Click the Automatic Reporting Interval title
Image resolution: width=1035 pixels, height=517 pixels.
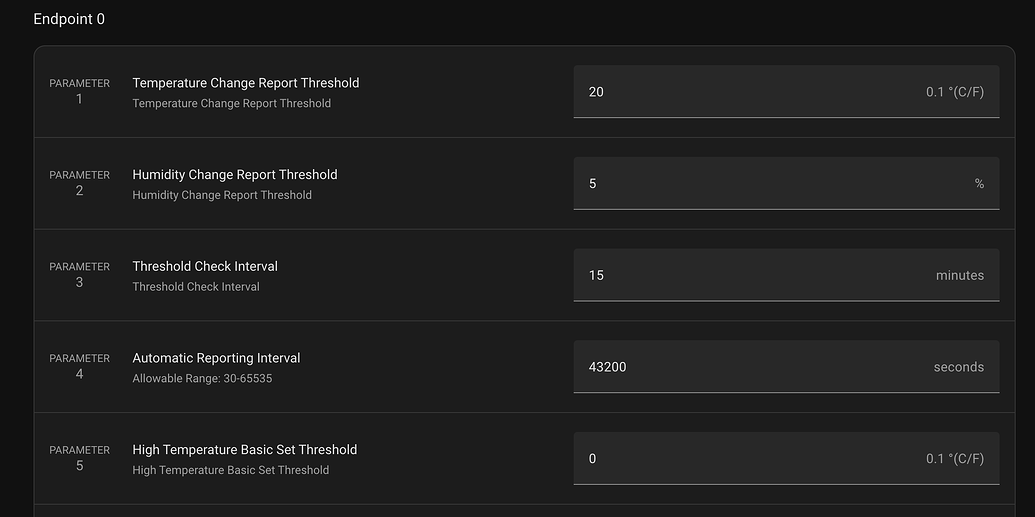pyautogui.click(x=216, y=358)
